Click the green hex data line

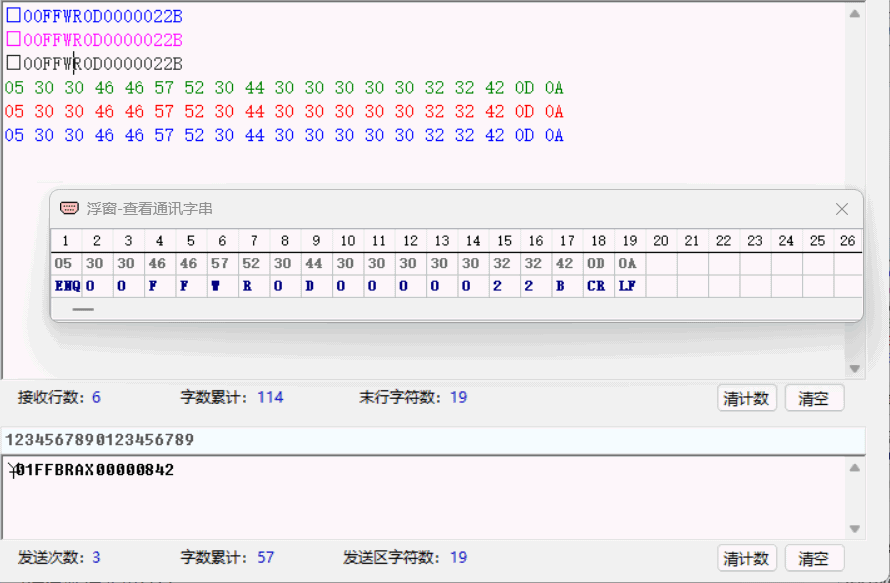click(284, 88)
